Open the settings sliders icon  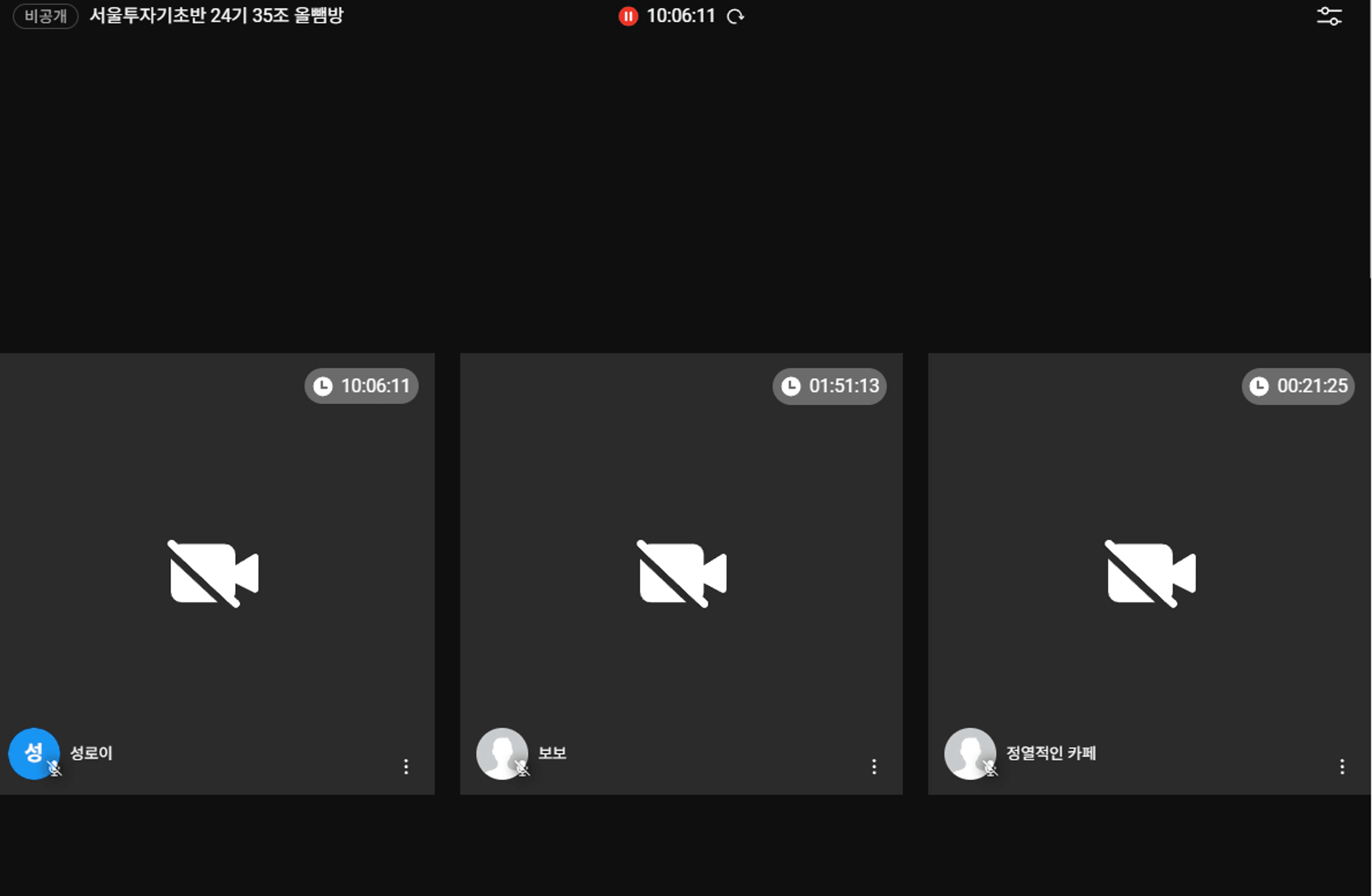click(x=1329, y=16)
